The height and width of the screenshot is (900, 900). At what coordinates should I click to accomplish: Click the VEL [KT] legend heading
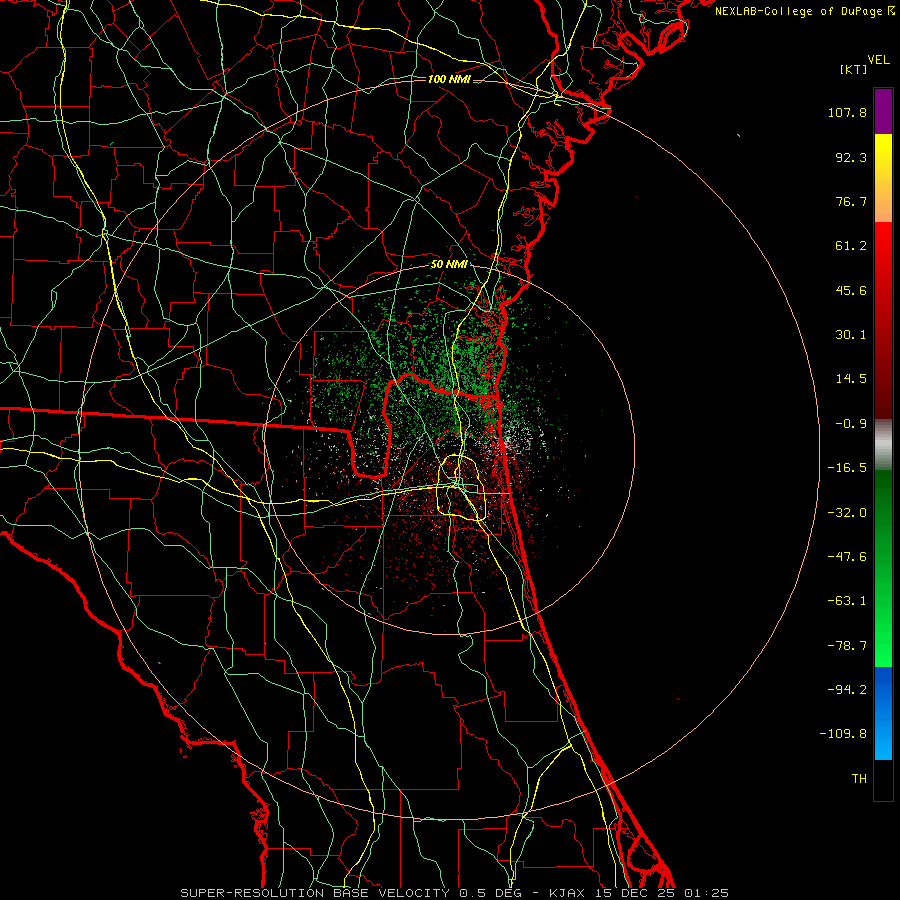864,64
